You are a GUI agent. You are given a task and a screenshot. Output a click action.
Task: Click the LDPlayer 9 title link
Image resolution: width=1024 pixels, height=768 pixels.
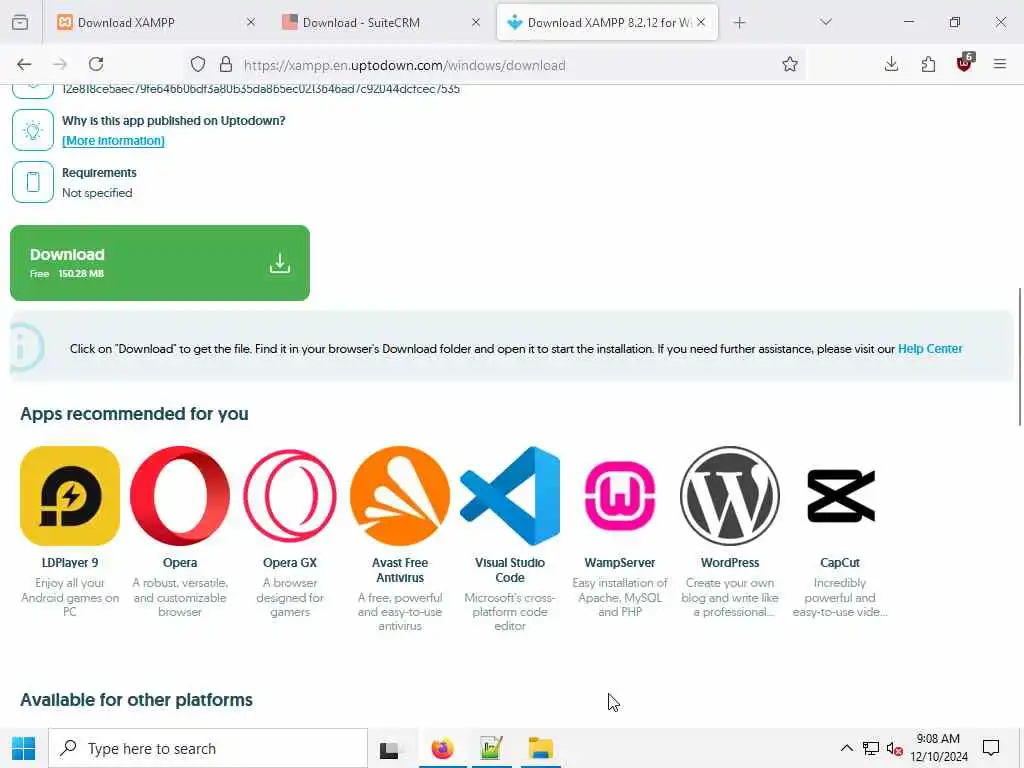pyautogui.click(x=70, y=562)
